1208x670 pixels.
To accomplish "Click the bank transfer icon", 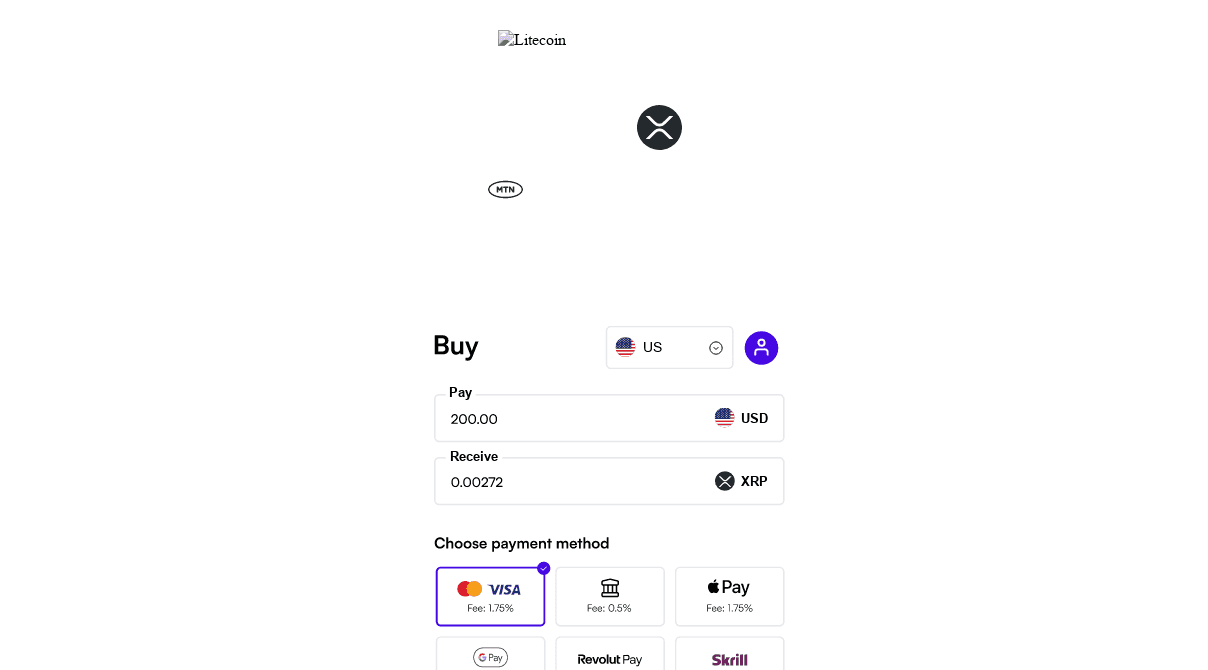I will pyautogui.click(x=610, y=588).
